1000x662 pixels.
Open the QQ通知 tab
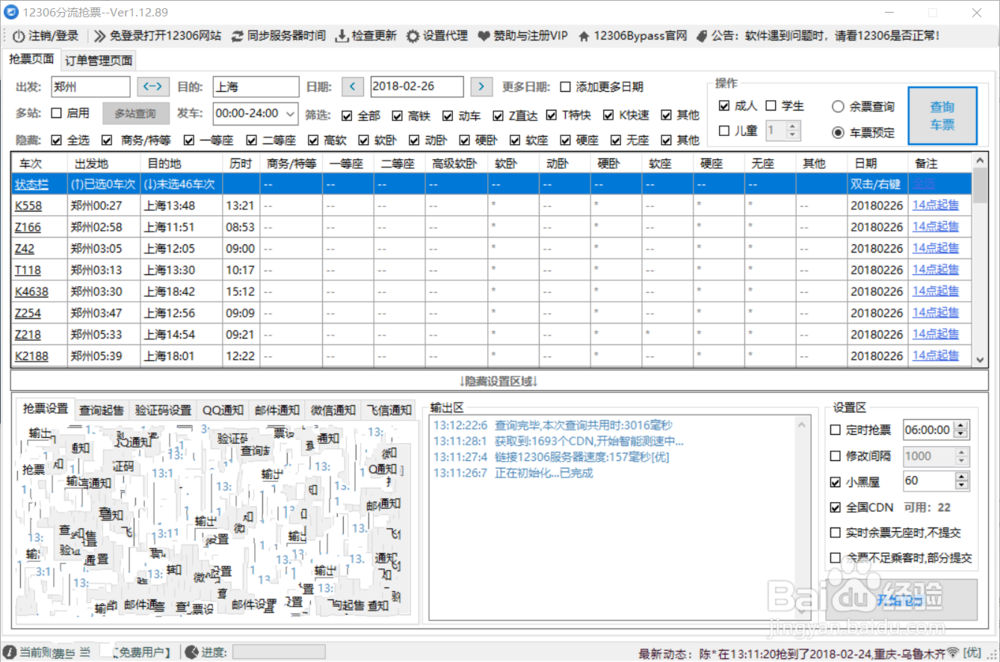223,410
